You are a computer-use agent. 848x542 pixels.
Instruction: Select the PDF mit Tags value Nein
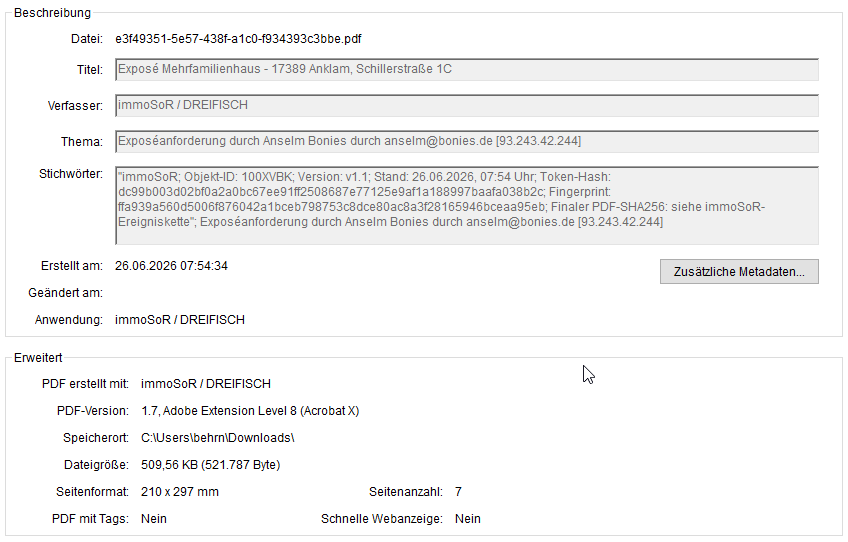(x=154, y=519)
